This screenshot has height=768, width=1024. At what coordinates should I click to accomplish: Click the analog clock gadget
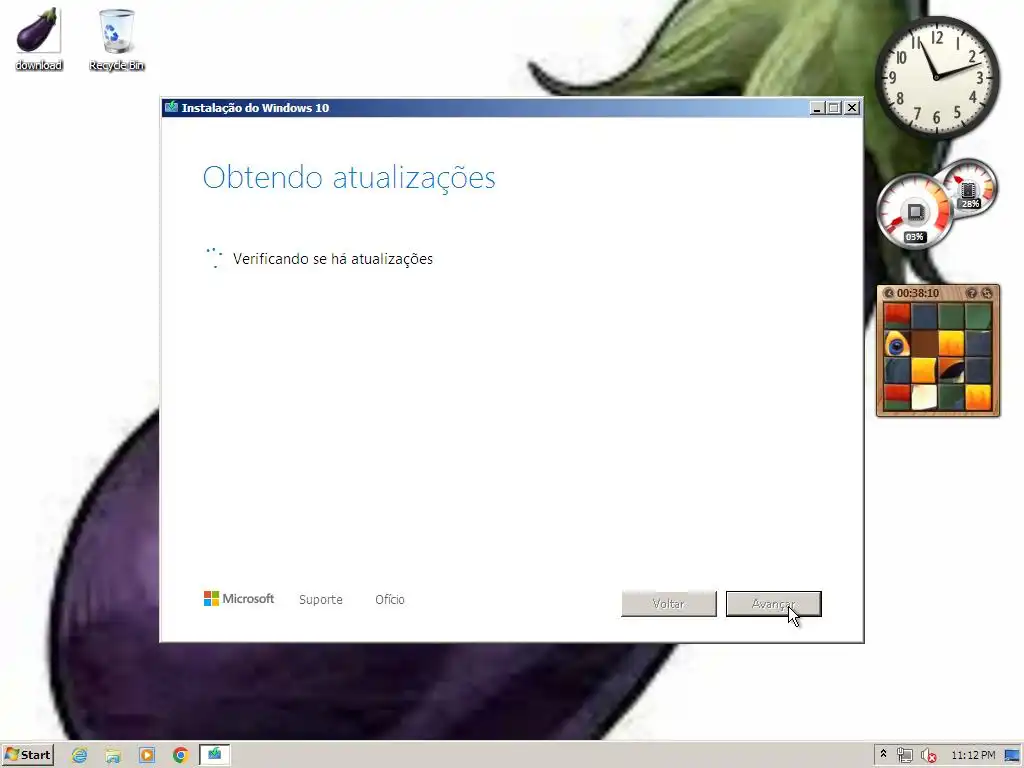(936, 77)
